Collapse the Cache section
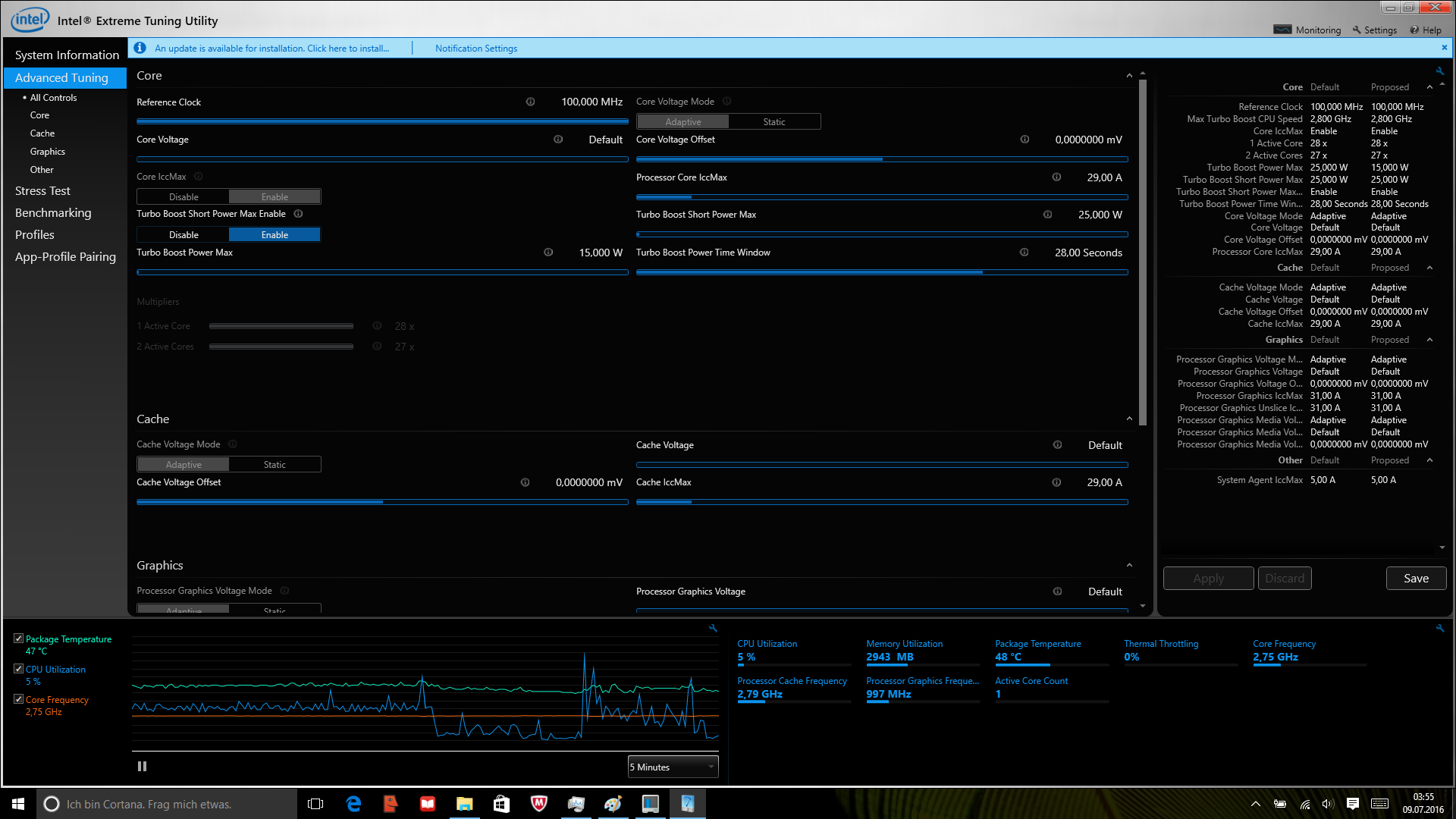 point(1129,419)
